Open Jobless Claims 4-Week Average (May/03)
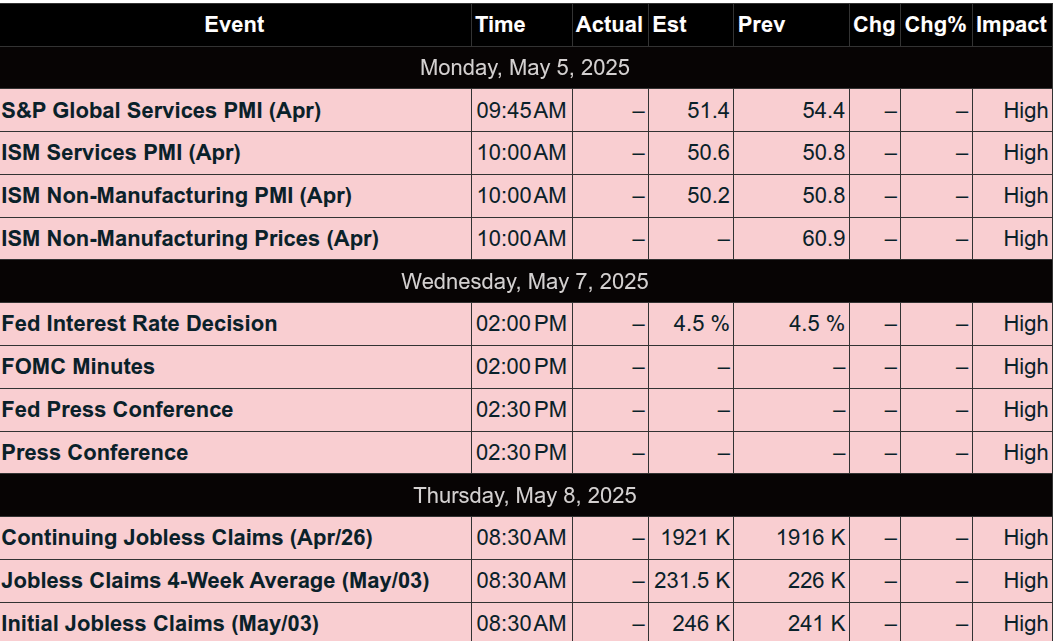The height and width of the screenshot is (641, 1057). (216, 581)
